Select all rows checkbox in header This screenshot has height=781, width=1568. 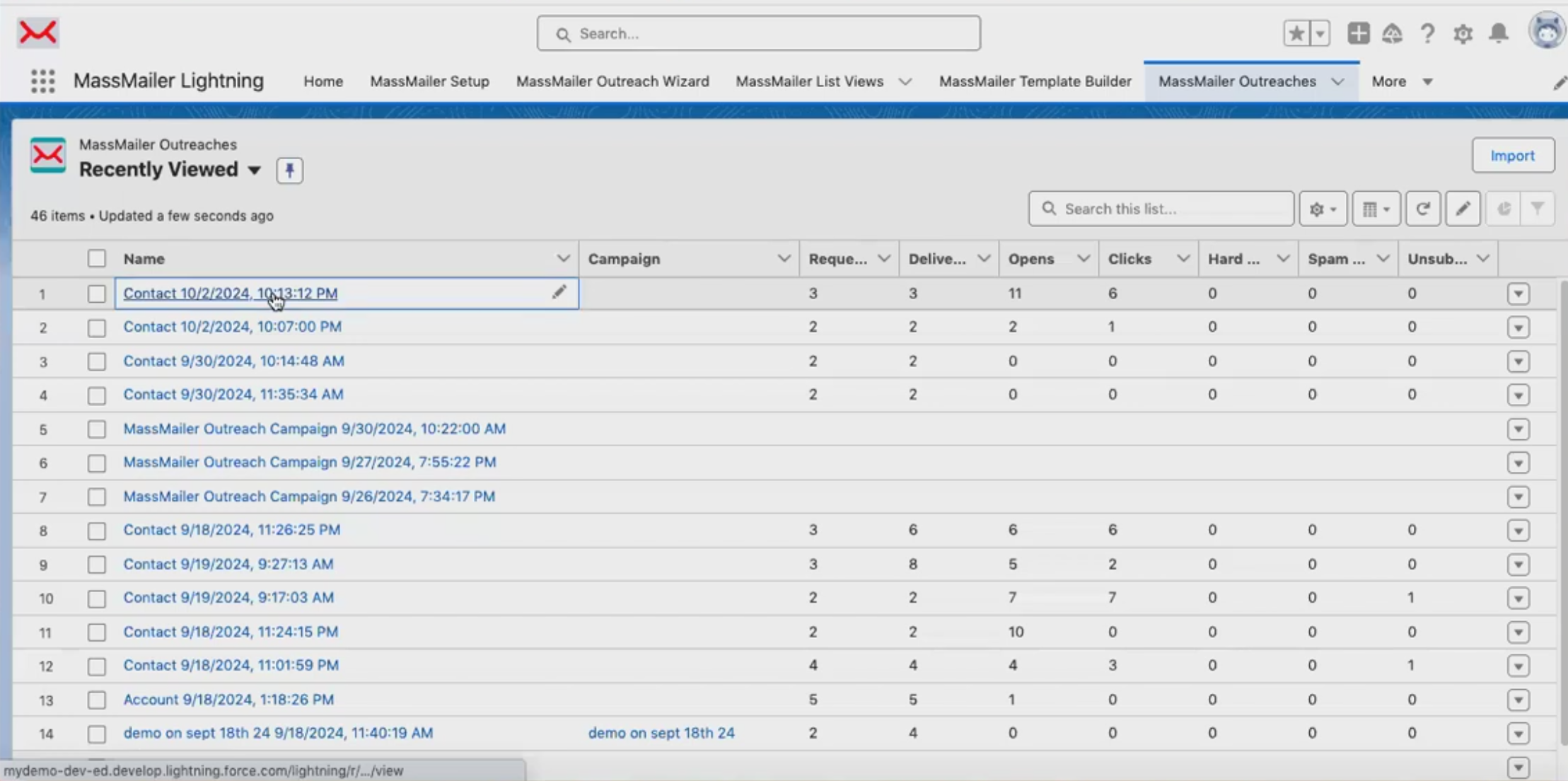pos(97,258)
